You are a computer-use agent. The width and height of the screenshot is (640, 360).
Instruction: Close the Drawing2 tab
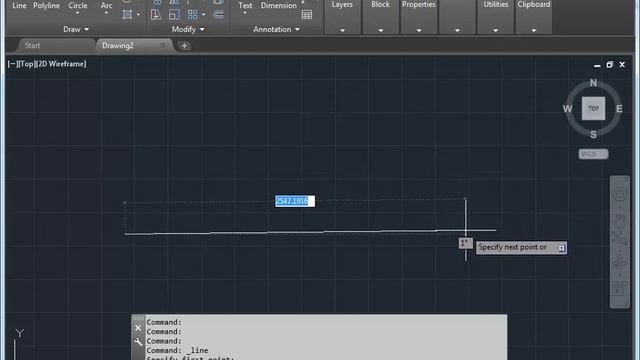(163, 45)
